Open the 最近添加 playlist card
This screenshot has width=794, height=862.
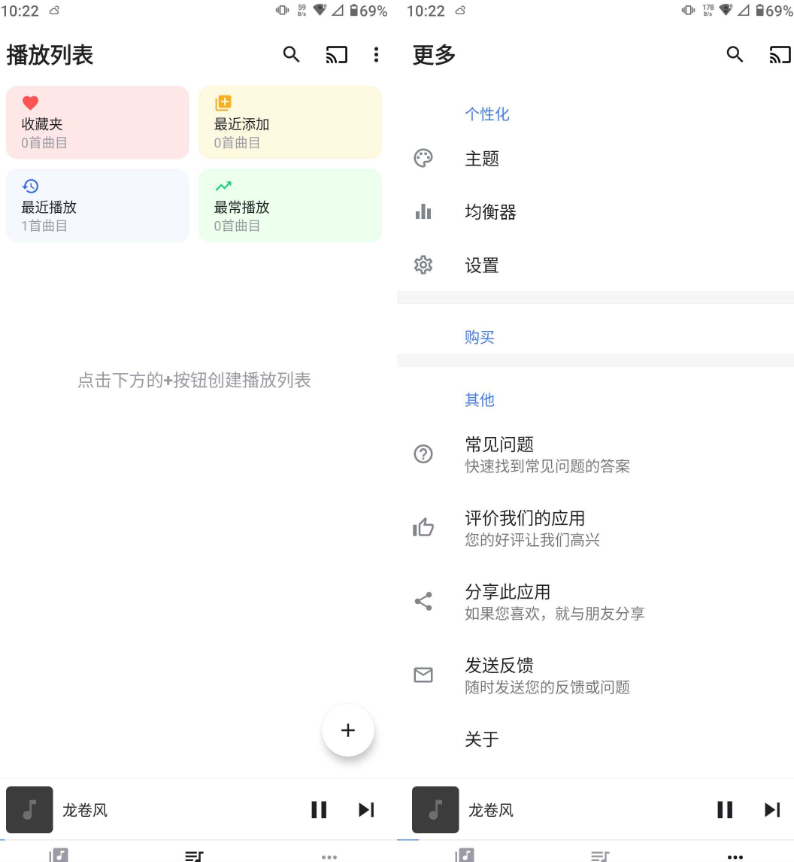[x=290, y=123]
